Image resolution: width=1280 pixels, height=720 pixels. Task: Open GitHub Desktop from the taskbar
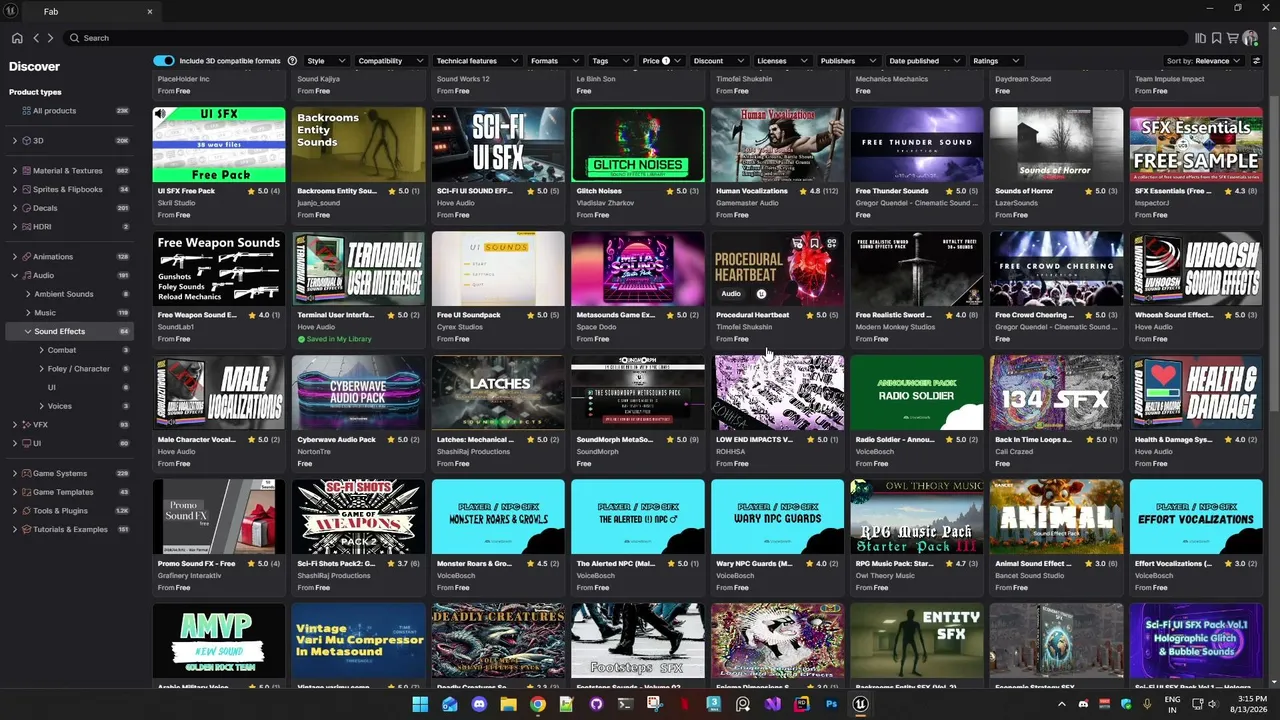coord(596,704)
